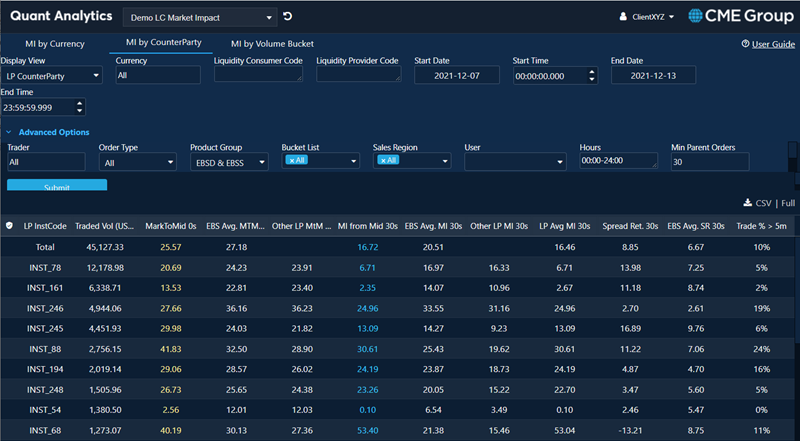Click the User Guide help icon
This screenshot has height=442, width=800.
click(x=746, y=44)
